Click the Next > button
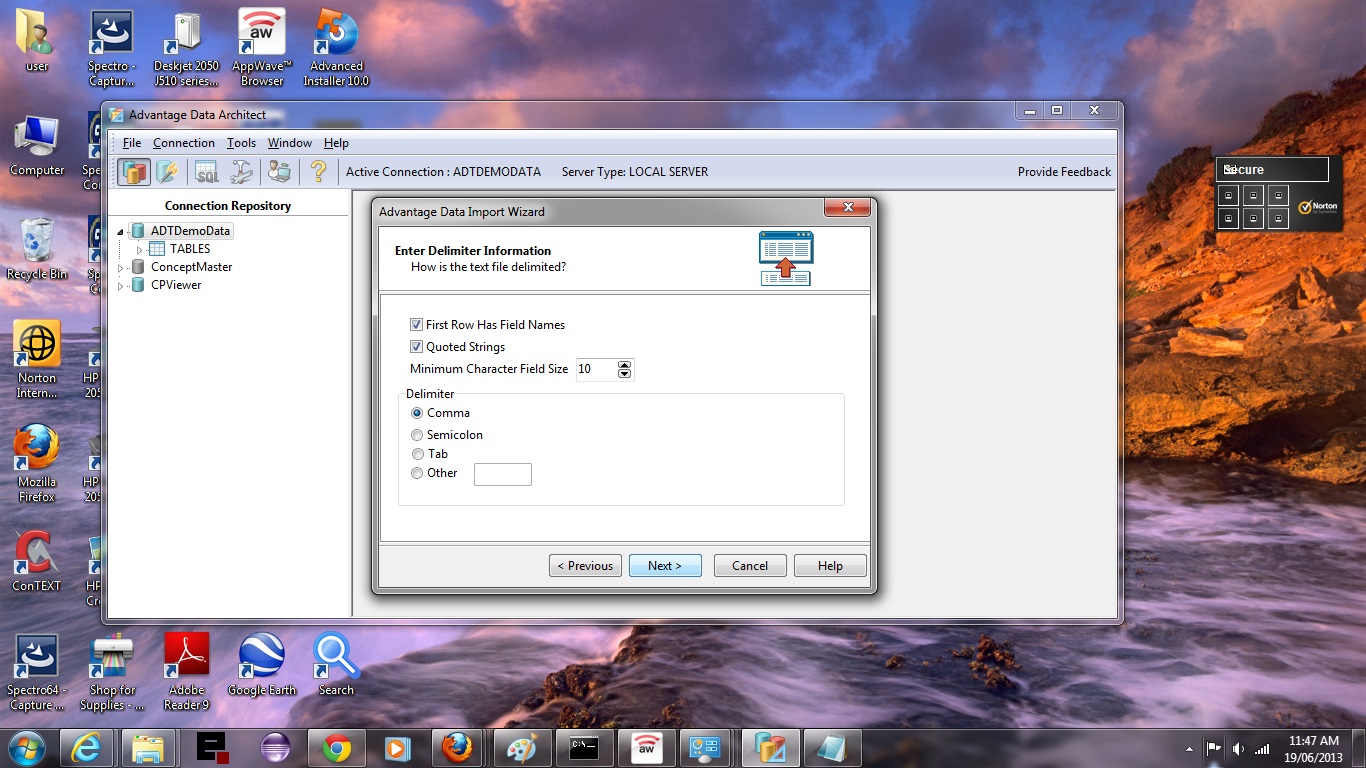The height and width of the screenshot is (768, 1366). (x=664, y=566)
